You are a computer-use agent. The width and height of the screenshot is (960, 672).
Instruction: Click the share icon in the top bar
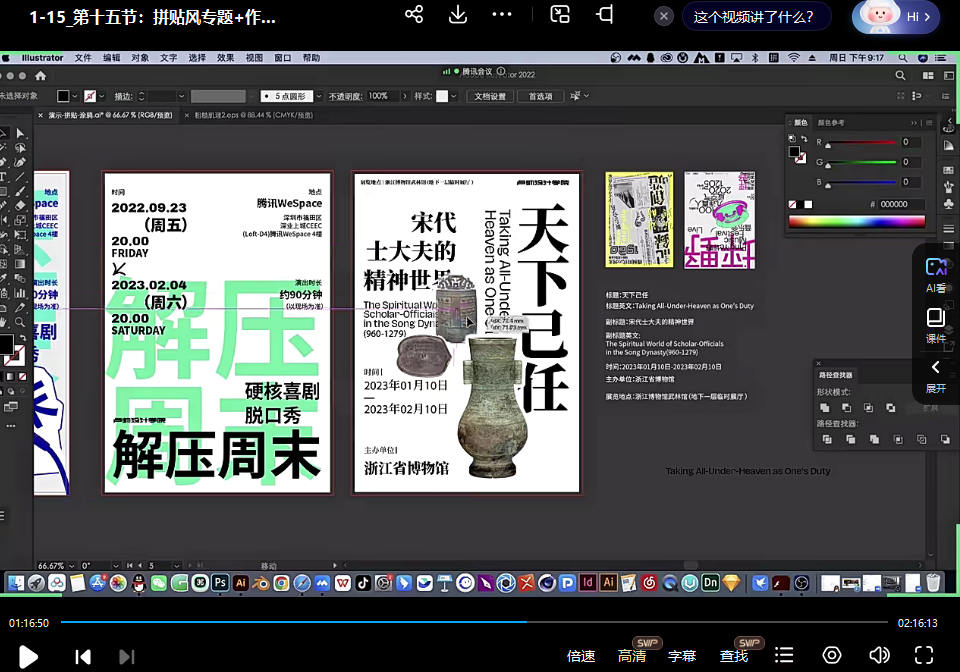tap(414, 15)
